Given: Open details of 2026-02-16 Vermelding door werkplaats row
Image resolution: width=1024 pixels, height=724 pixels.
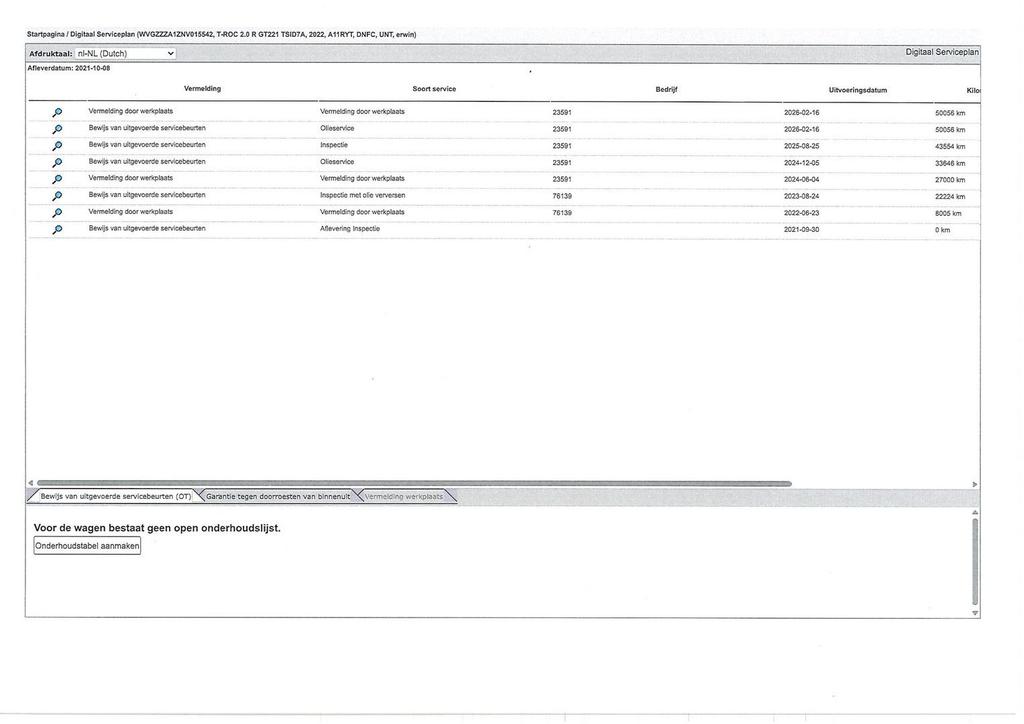Looking at the screenshot, I should pyautogui.click(x=57, y=113).
